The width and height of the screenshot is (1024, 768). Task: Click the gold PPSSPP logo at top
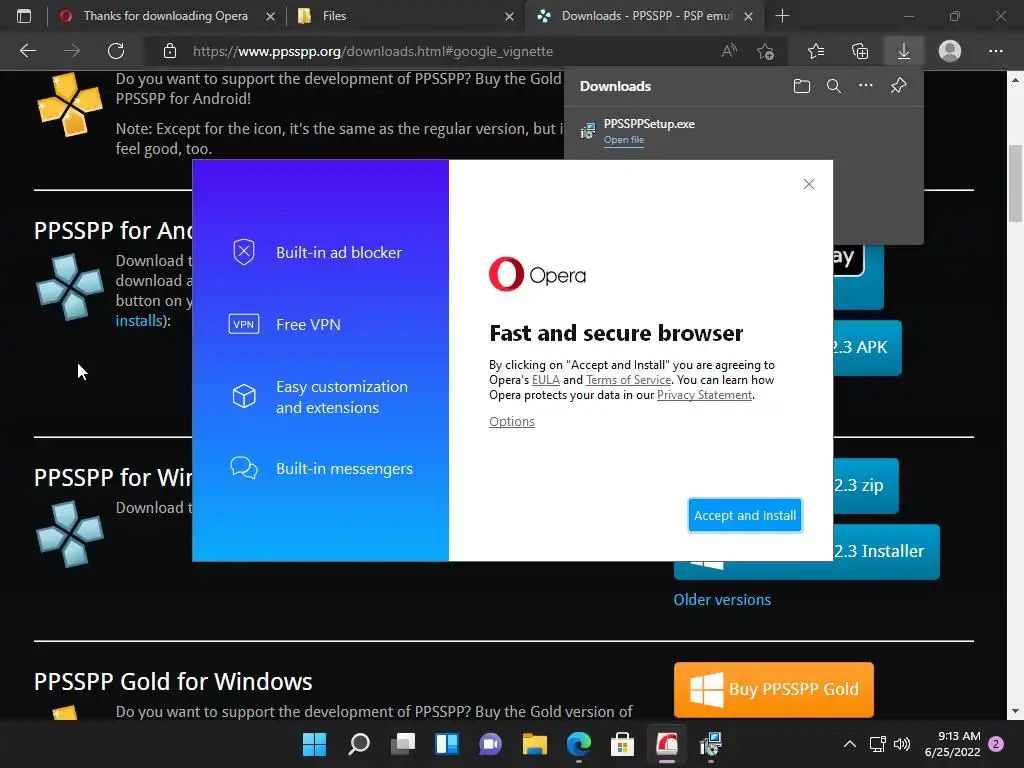pos(70,103)
